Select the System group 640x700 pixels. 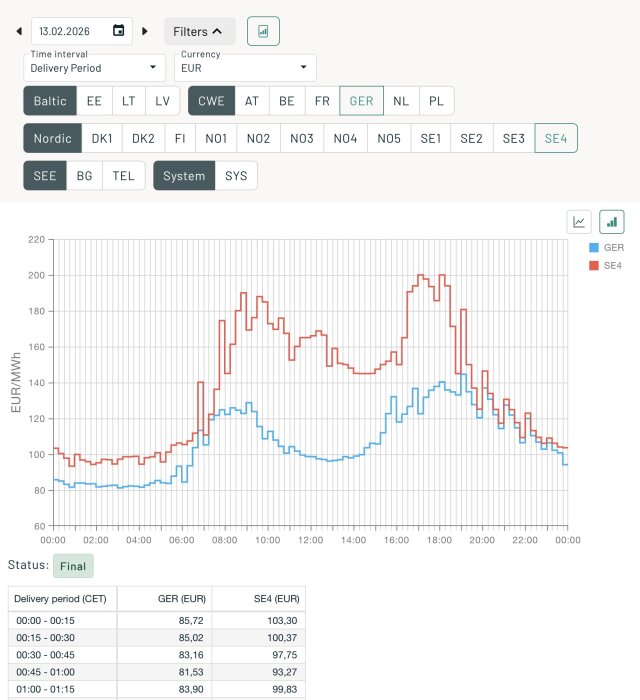(184, 176)
